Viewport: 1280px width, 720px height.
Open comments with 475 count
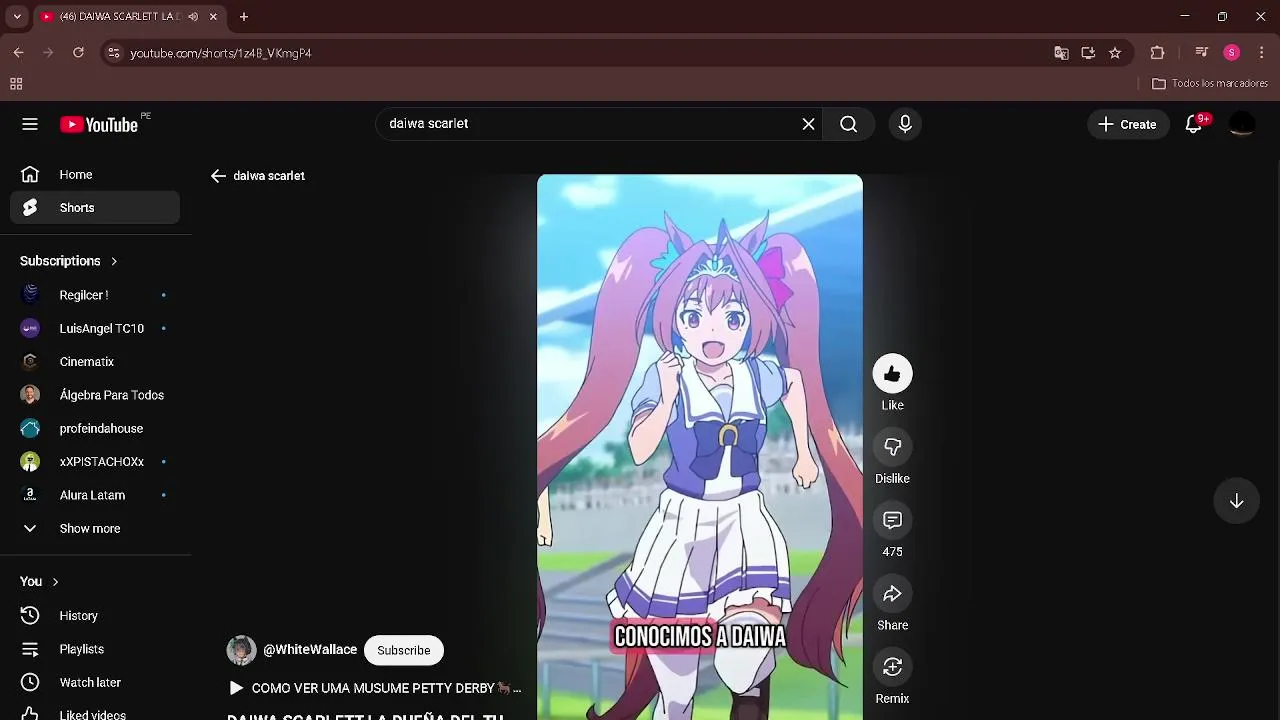pyautogui.click(x=892, y=520)
